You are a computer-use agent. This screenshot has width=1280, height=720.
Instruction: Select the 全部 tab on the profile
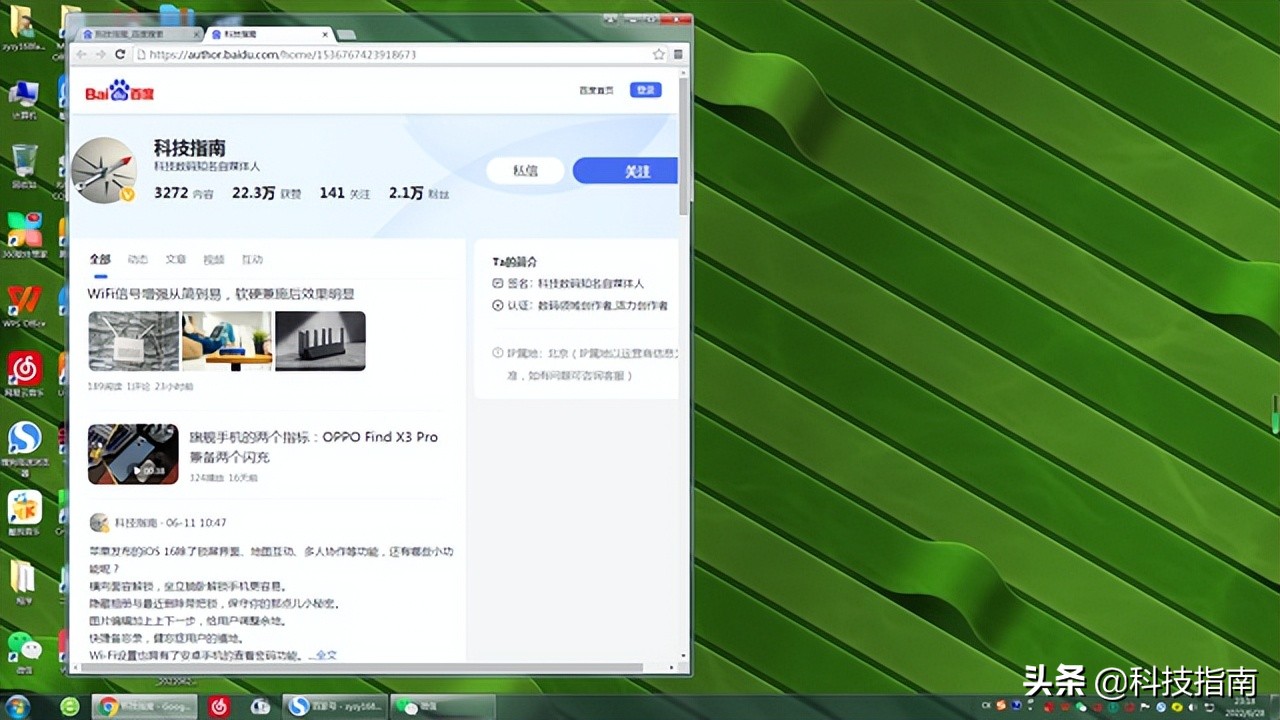click(100, 258)
